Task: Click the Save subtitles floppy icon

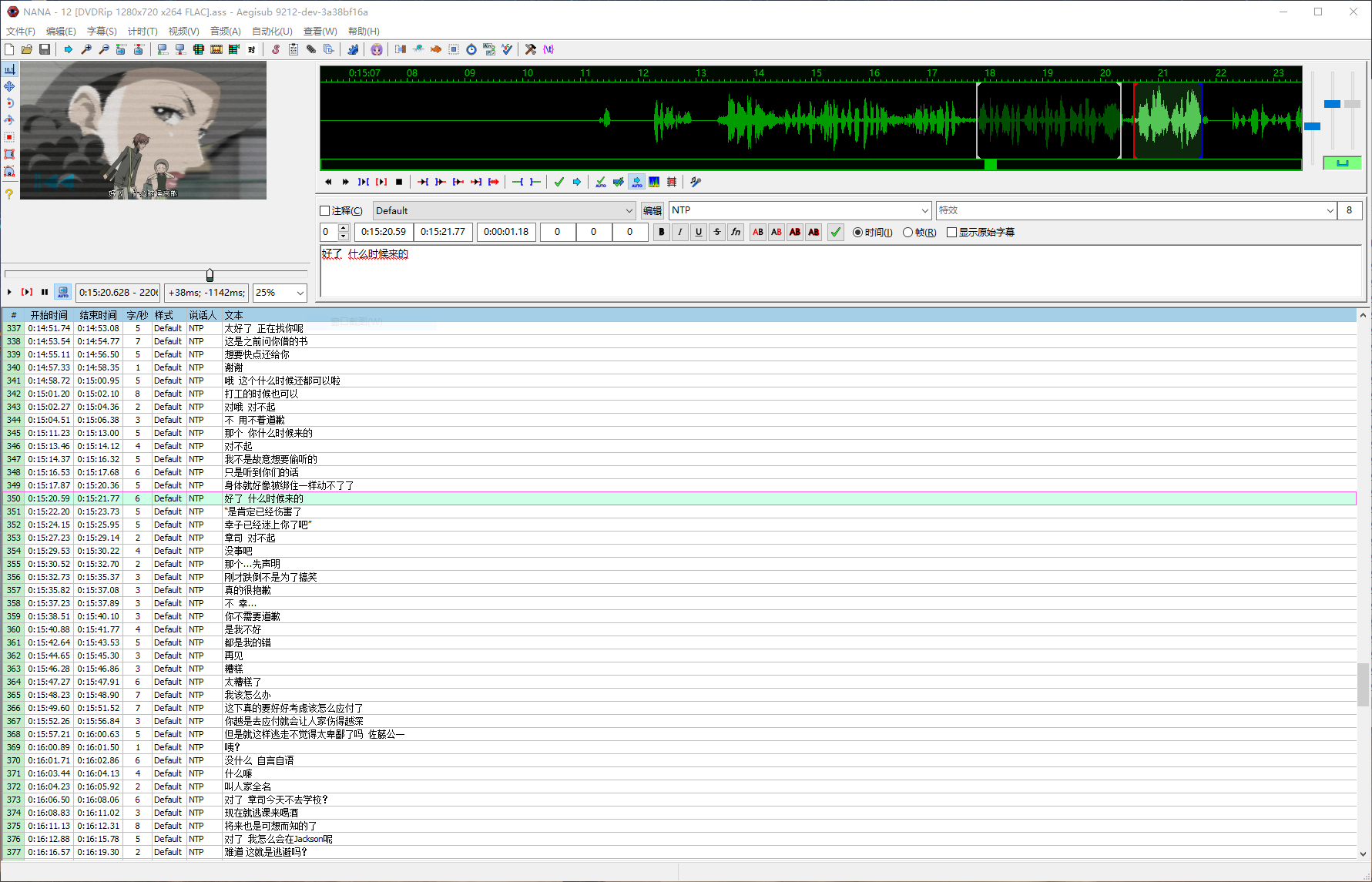Action: tap(45, 49)
